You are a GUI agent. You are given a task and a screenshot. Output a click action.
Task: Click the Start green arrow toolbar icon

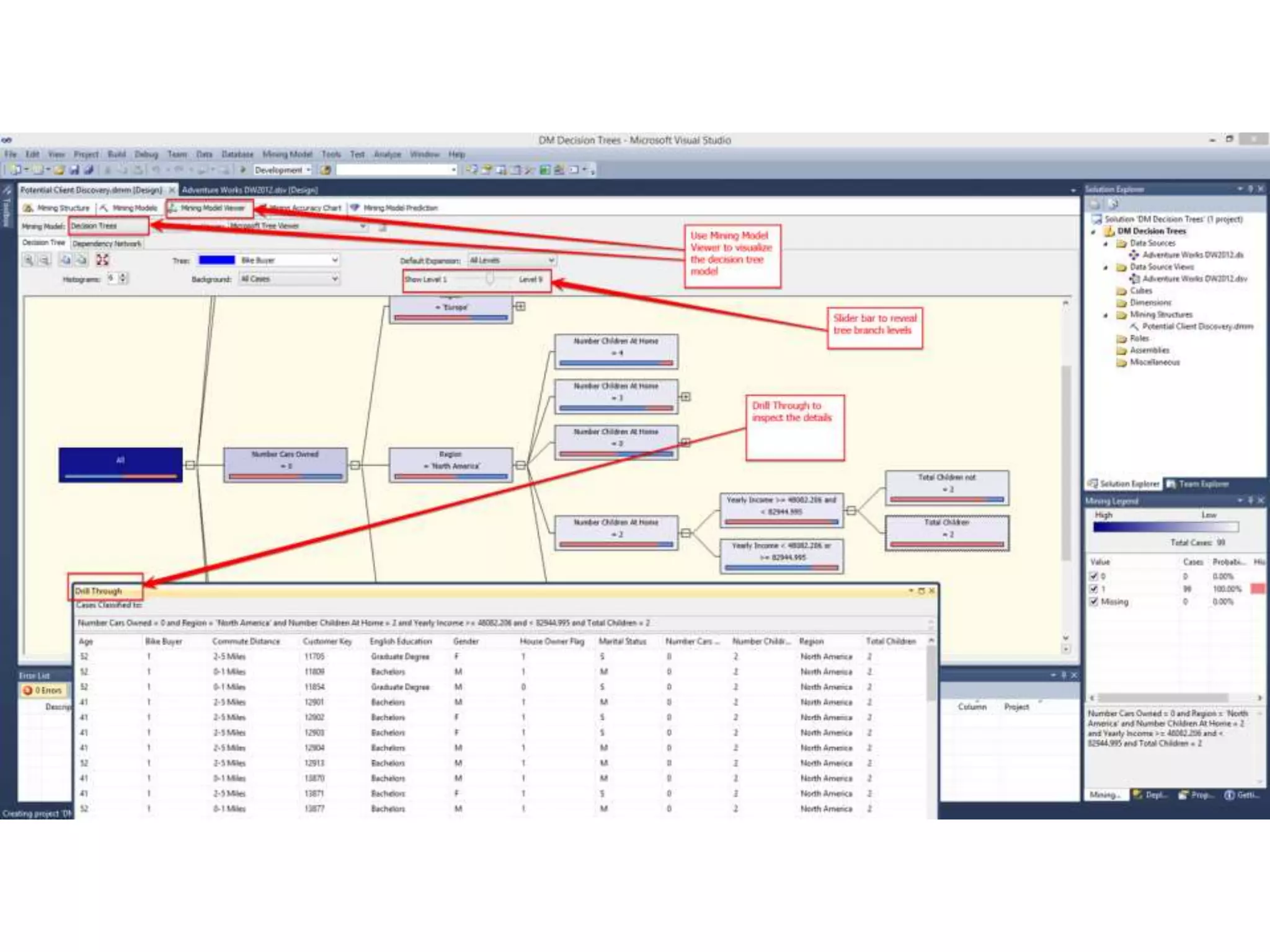[x=243, y=170]
